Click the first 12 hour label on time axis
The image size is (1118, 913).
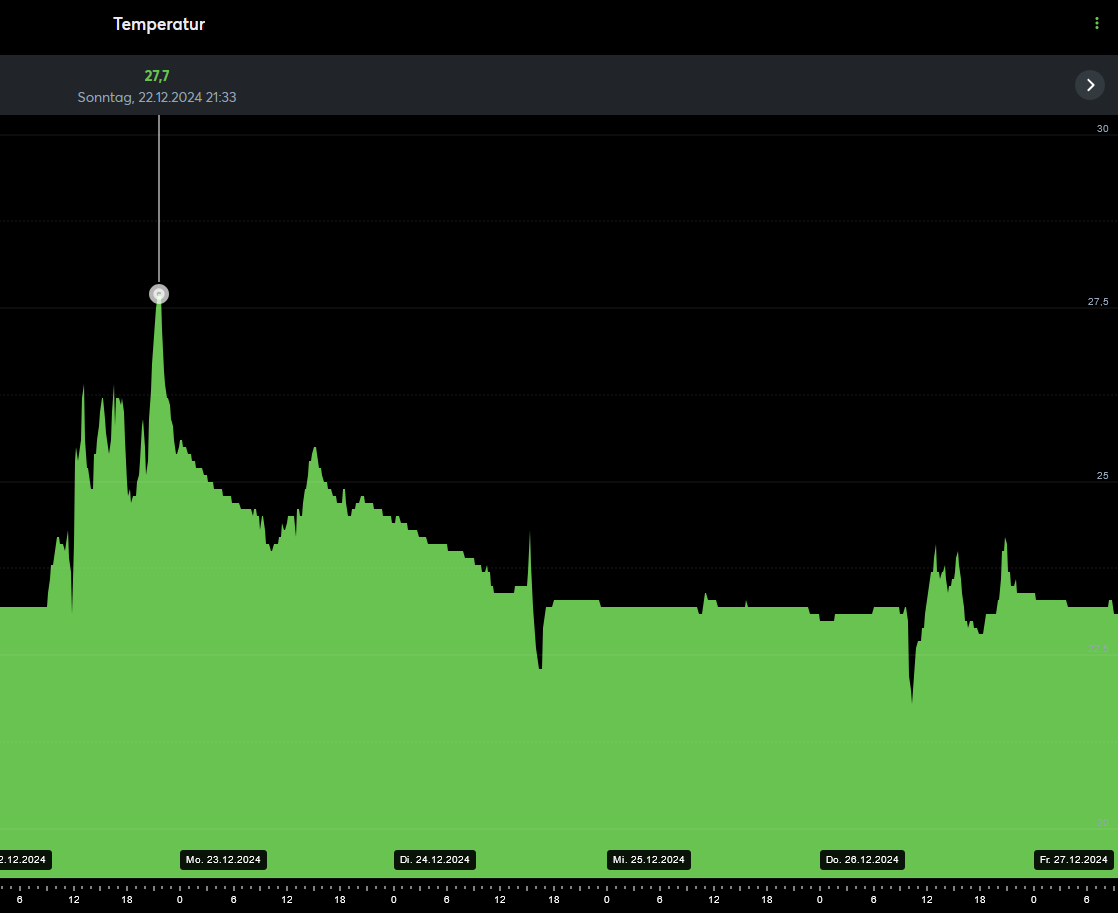[74, 900]
